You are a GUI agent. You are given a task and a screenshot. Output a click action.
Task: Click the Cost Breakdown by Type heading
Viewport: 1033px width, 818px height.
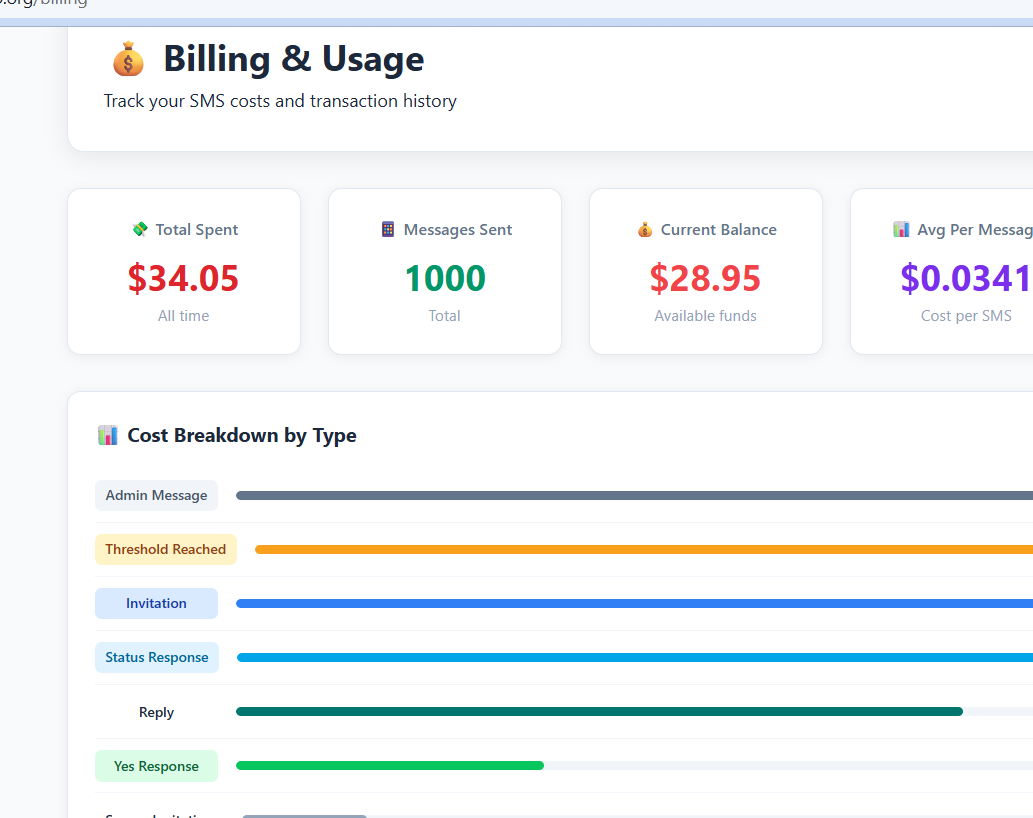242,435
